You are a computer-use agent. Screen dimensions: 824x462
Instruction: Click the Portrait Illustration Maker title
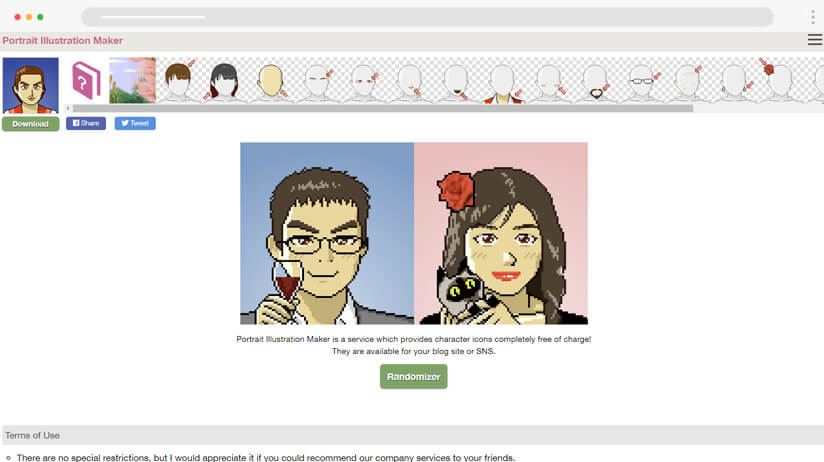63,41
